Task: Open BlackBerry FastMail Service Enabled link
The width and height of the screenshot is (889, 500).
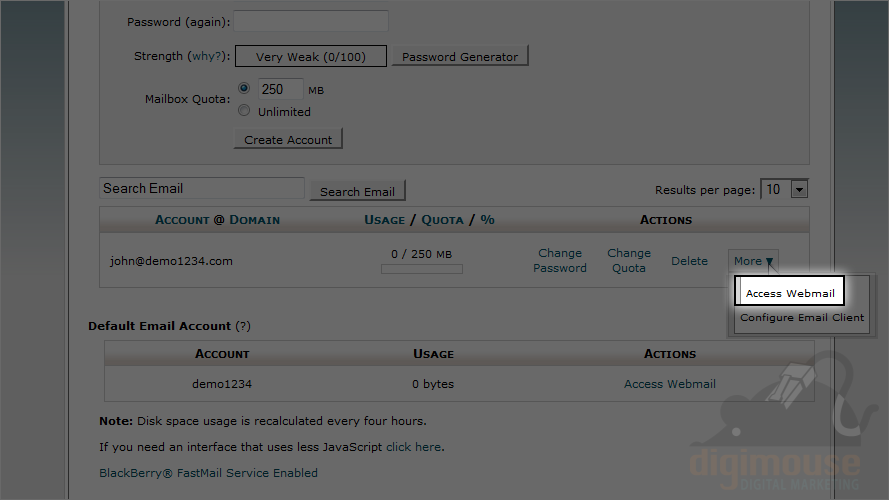Action: pyautogui.click(x=208, y=473)
